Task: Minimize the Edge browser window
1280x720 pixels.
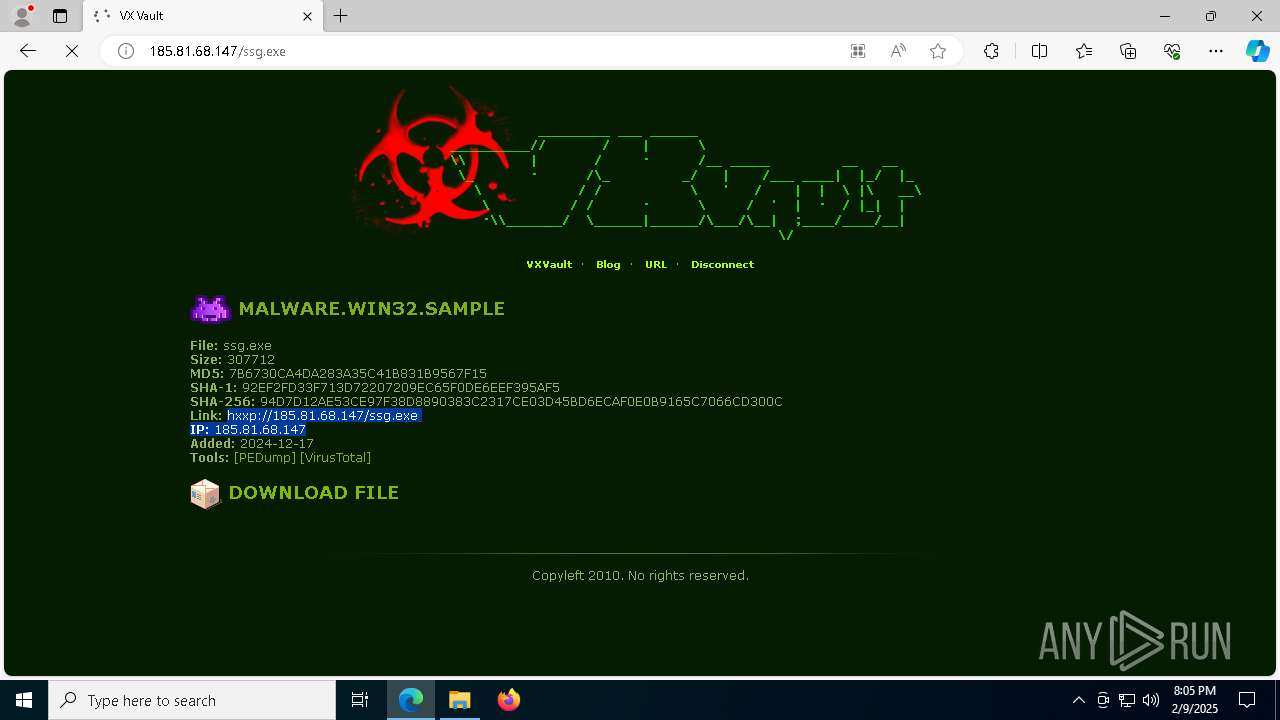Action: coord(1165,16)
